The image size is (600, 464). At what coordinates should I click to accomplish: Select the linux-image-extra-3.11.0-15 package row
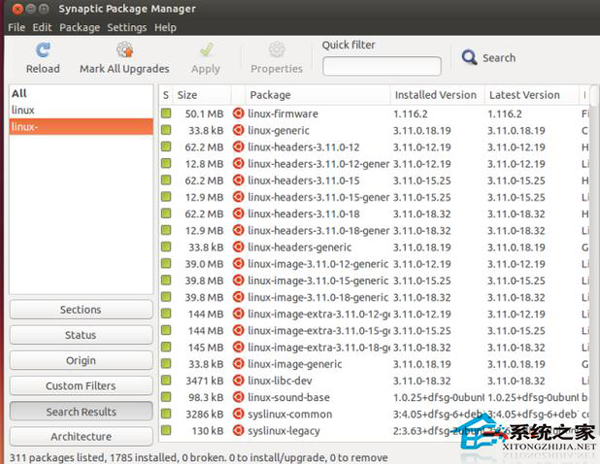click(374, 330)
